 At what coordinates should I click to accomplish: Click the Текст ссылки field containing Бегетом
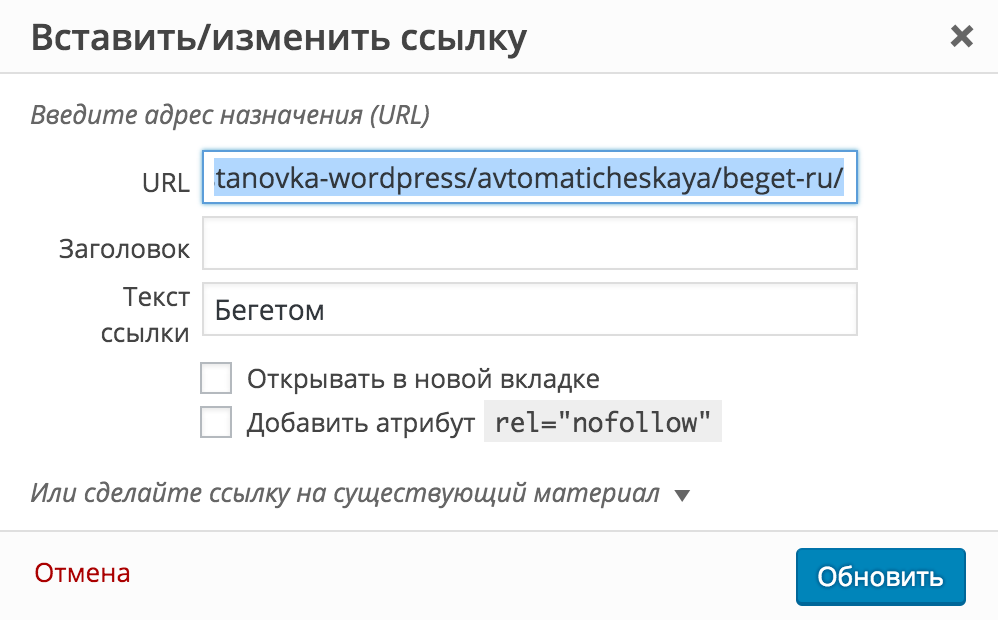tap(530, 309)
